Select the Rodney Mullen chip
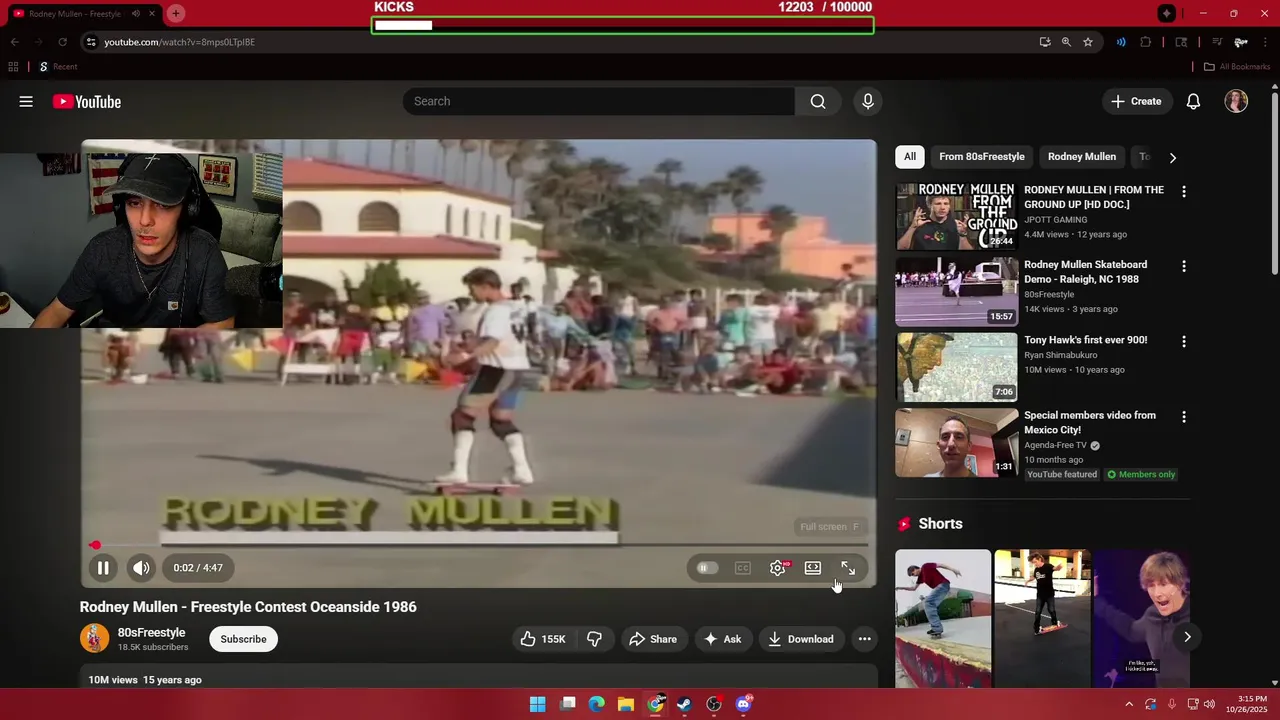 [x=1082, y=156]
